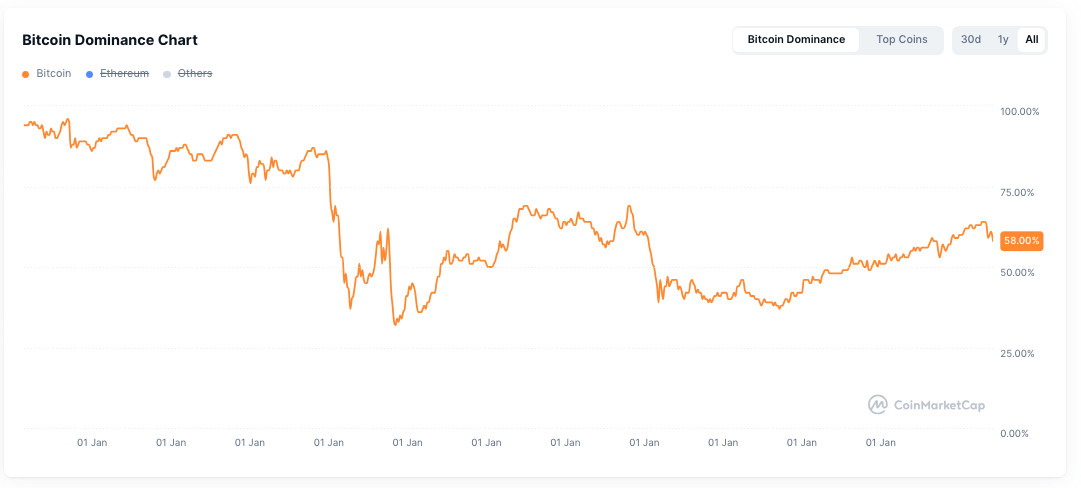Click the orange 58.00% current value badge
The height and width of the screenshot is (488, 1081).
click(1021, 241)
